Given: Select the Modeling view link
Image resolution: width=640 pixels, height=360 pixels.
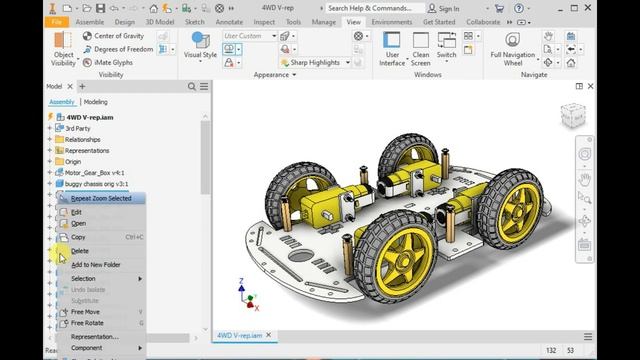Looking at the screenshot, I should coord(96,102).
